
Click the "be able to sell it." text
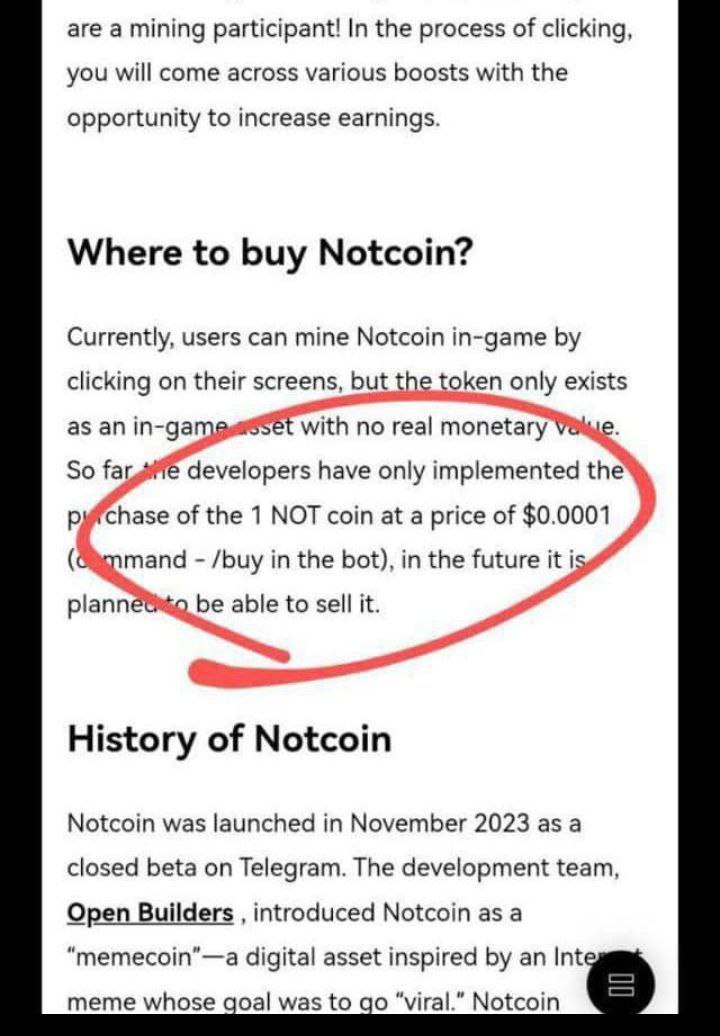click(x=289, y=604)
